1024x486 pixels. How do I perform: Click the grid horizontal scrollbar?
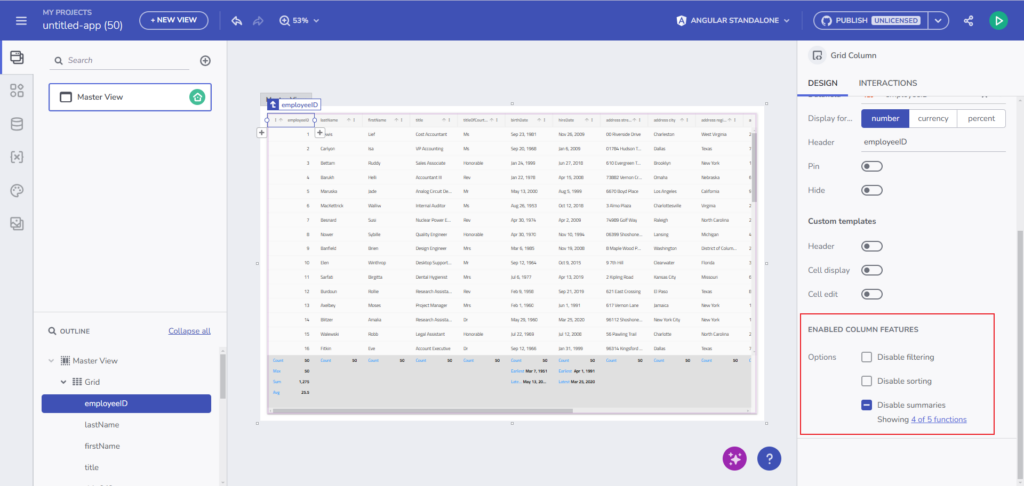(x=423, y=411)
